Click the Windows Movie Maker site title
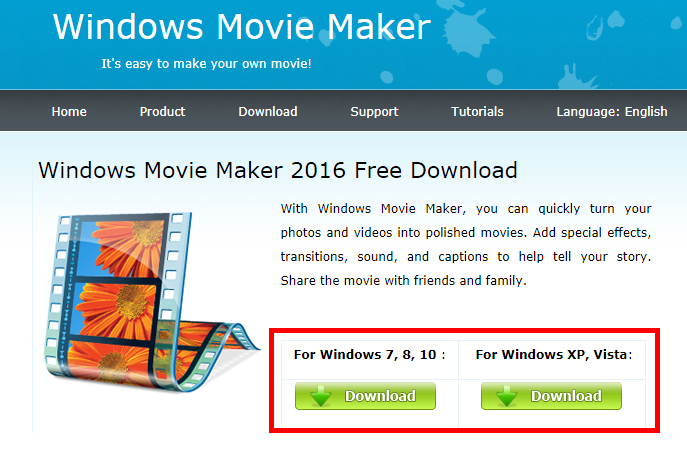Screen dimensions: 687x453 click(242, 27)
